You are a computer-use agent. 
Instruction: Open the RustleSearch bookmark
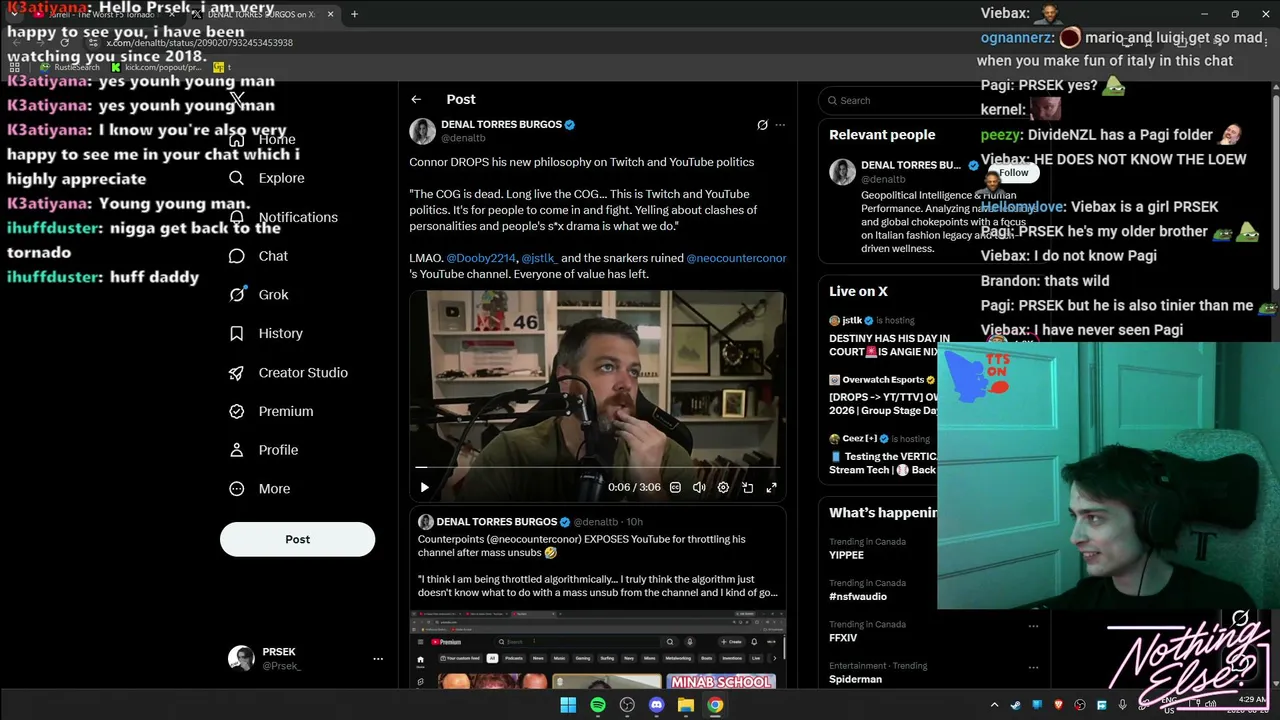(x=70, y=67)
